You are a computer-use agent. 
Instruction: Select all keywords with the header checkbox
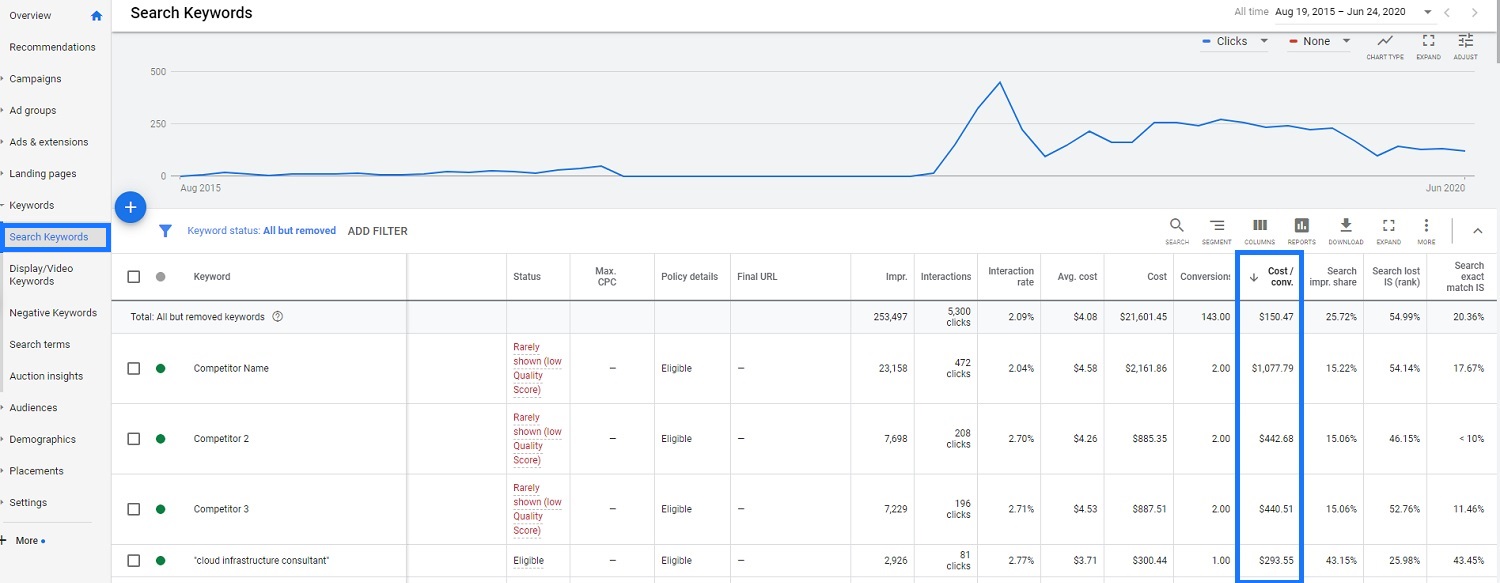tap(133, 276)
